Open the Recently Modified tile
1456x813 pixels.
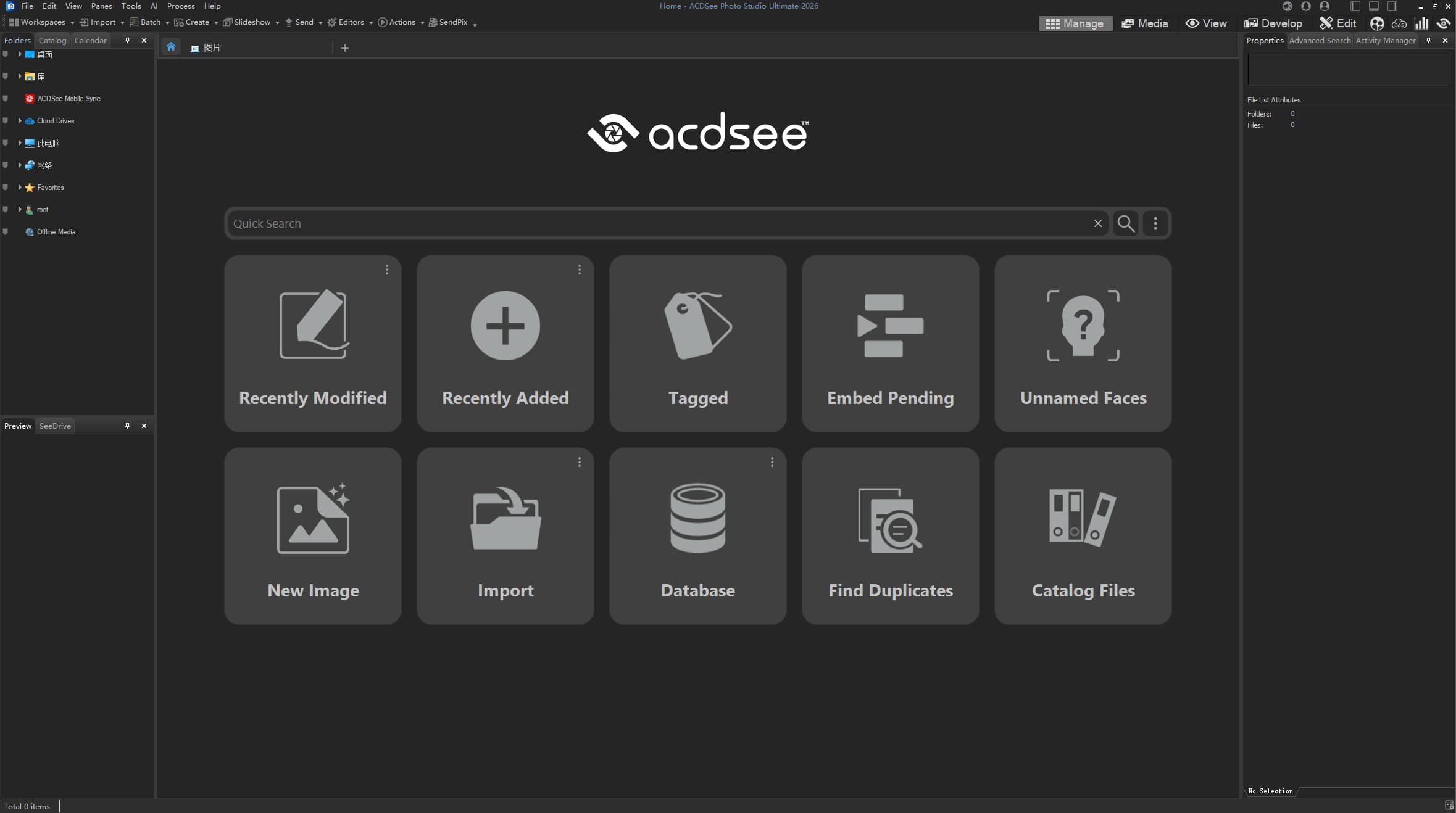[313, 344]
